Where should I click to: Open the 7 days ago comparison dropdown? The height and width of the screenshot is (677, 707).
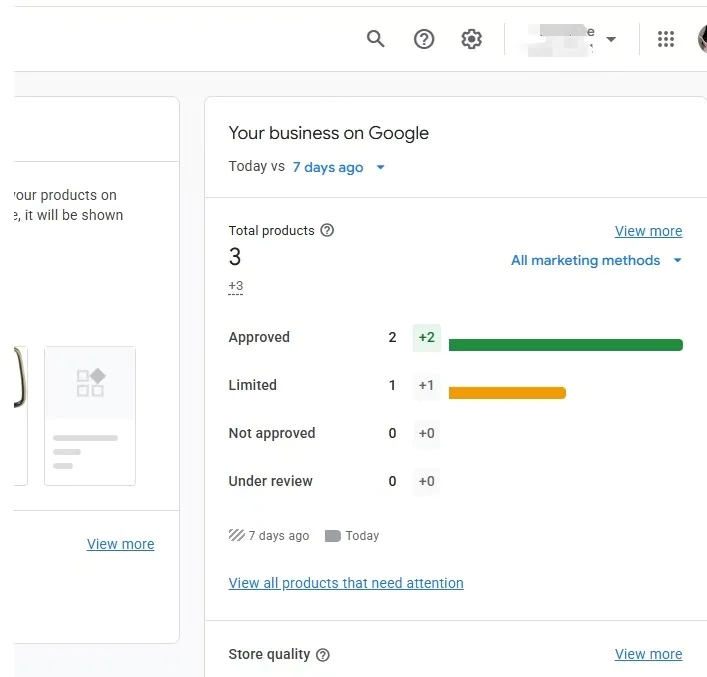tap(338, 167)
